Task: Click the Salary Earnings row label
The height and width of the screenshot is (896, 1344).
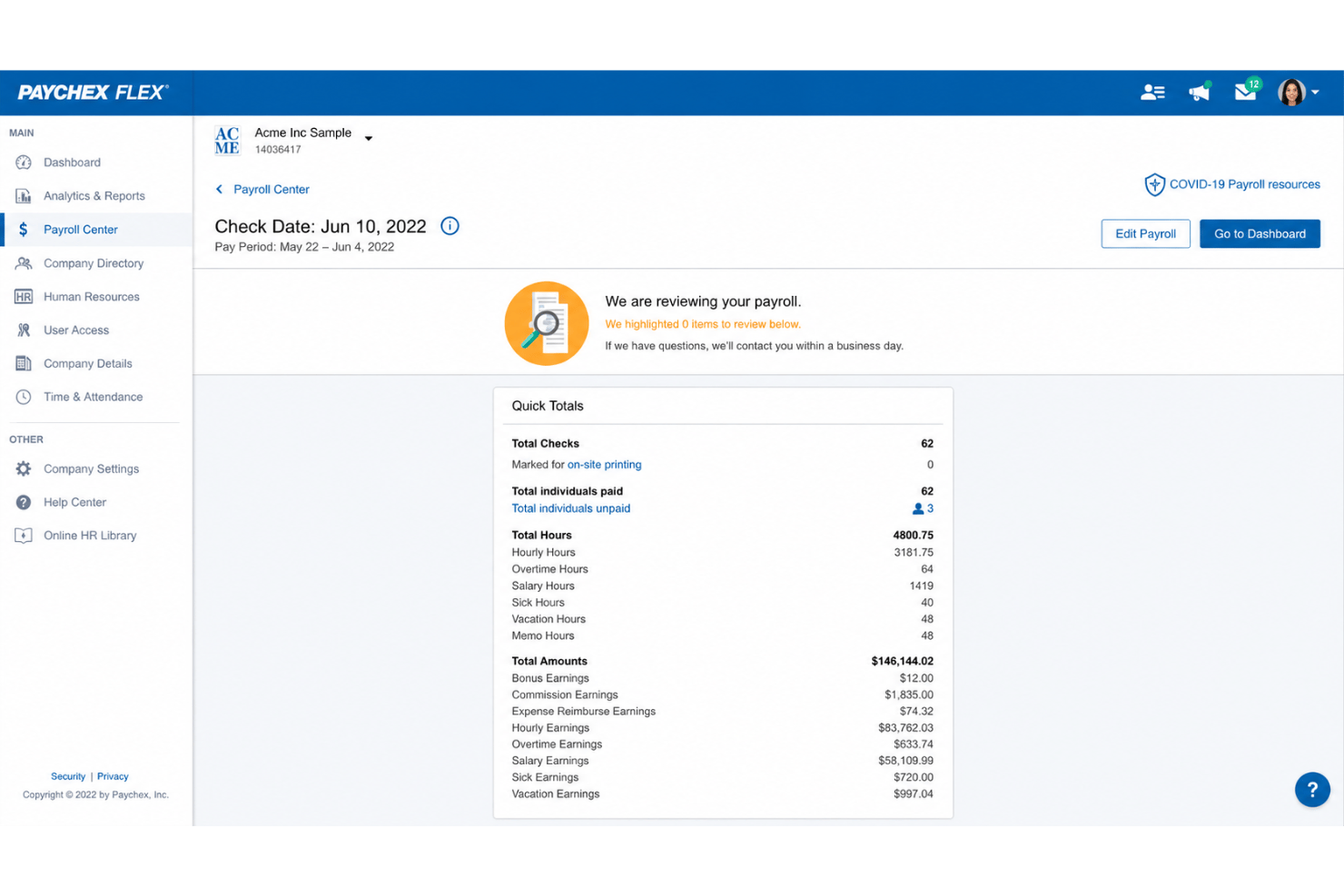Action: (x=550, y=761)
